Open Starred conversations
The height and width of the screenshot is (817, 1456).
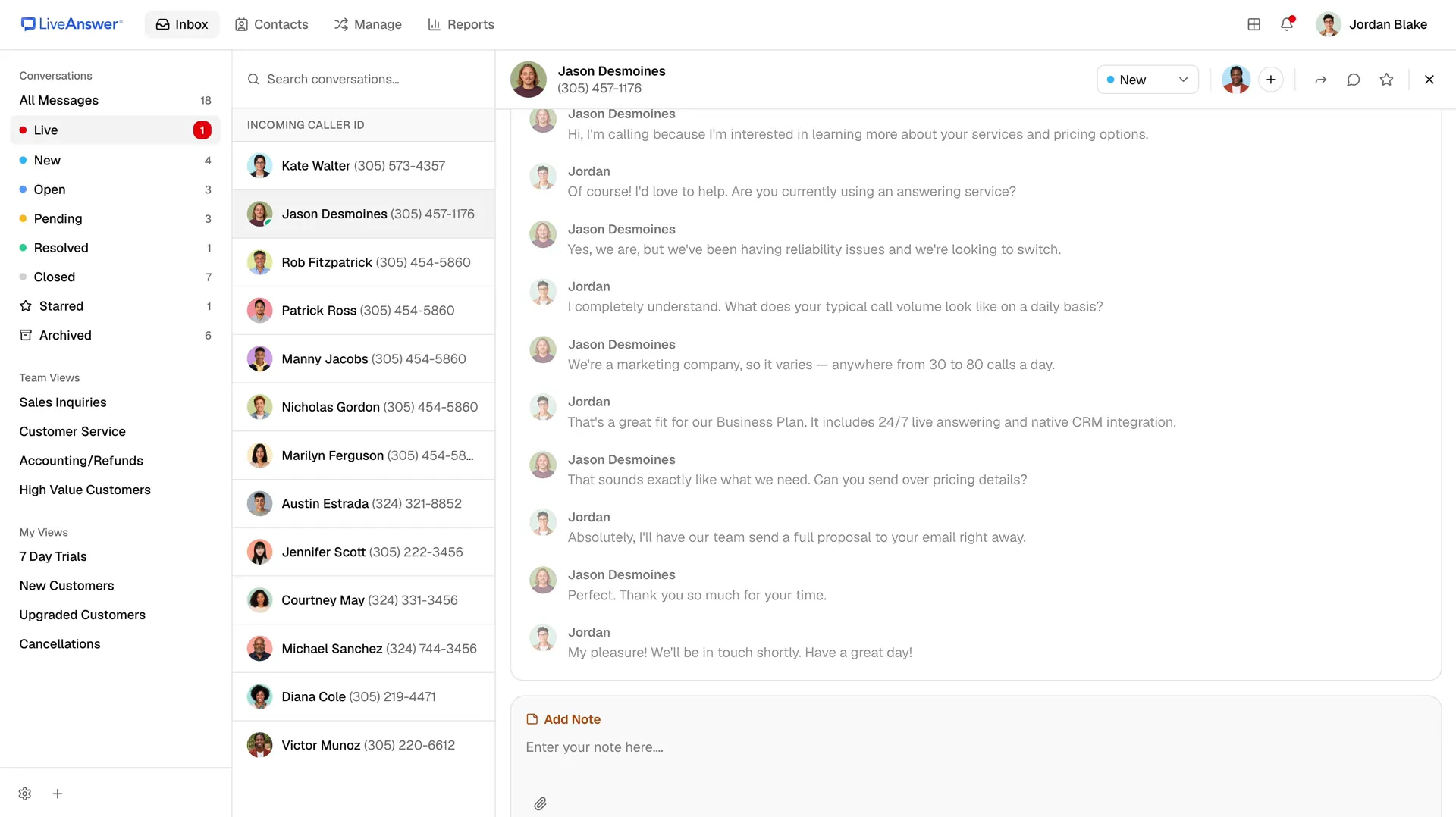click(x=115, y=306)
